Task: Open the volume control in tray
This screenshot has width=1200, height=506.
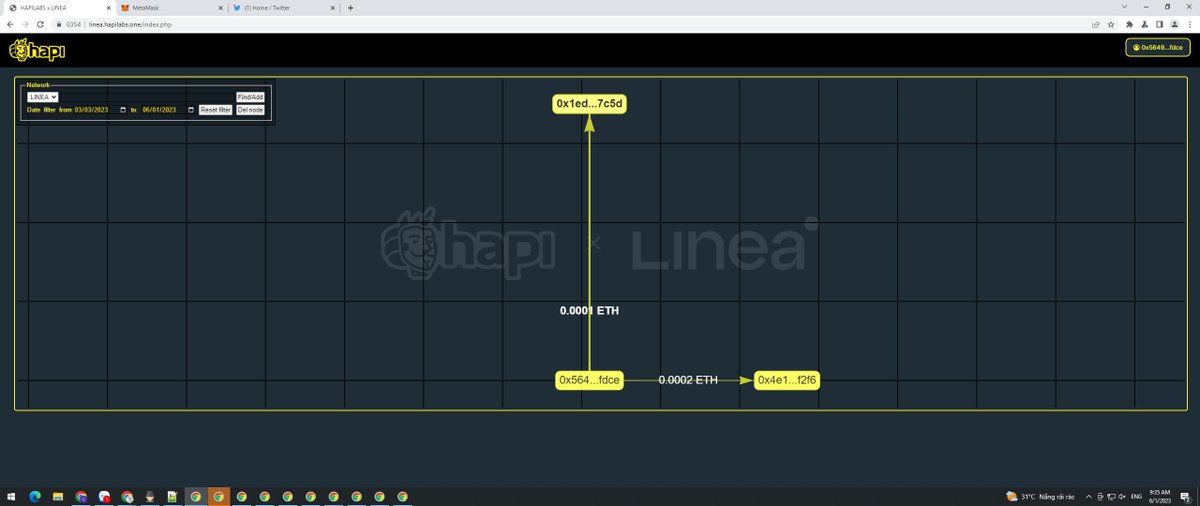Action: (1122, 496)
